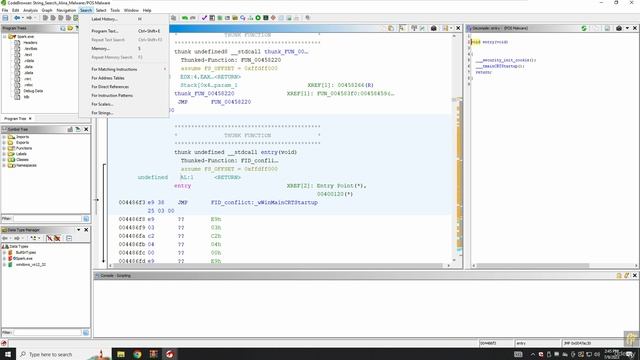
Task: Click Symbol Tree filter input field
Action: coord(47,219)
